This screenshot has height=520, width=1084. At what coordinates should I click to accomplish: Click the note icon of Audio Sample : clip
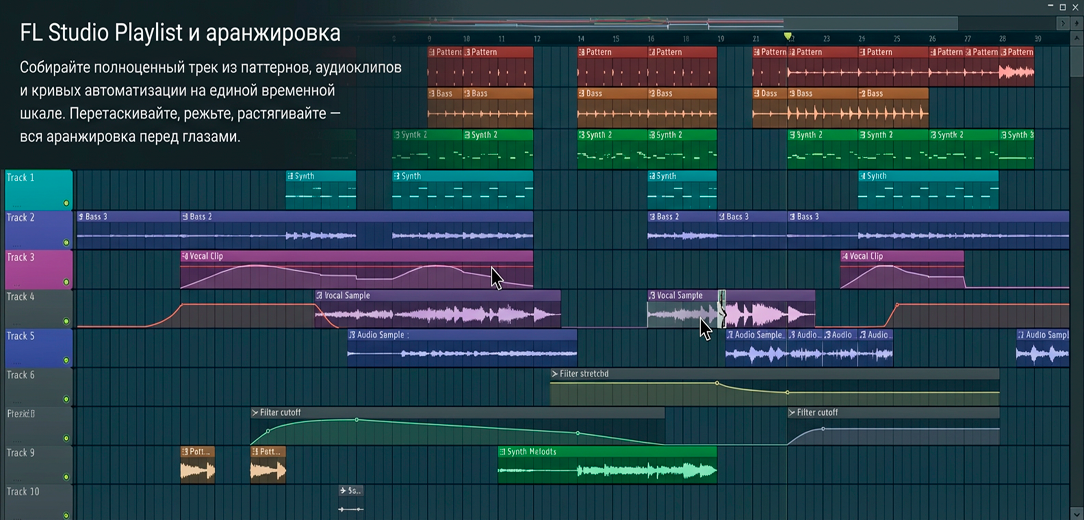pos(352,335)
